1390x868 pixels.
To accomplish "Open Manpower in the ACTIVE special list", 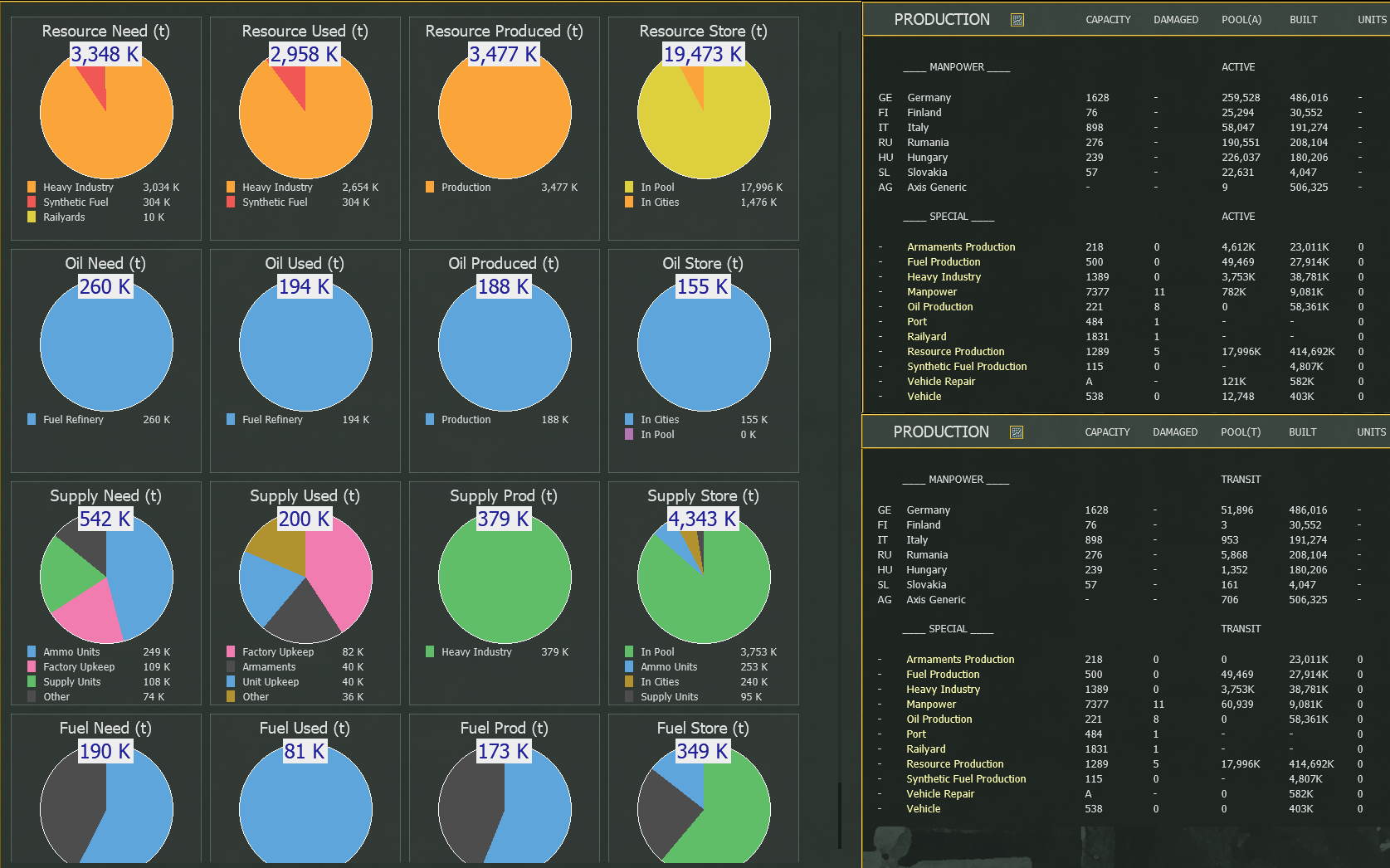I will pyautogui.click(x=932, y=292).
